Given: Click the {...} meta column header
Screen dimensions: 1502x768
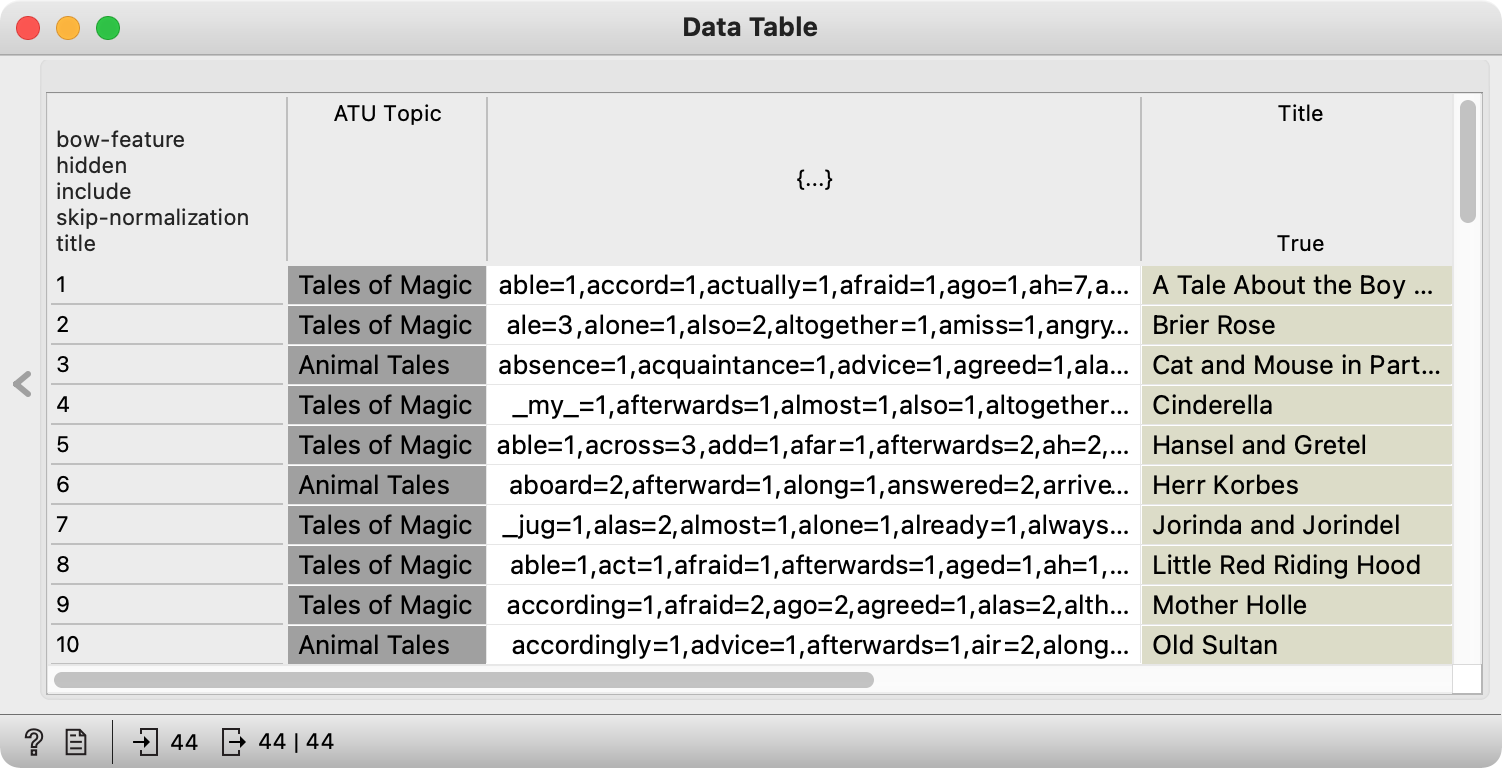Looking at the screenshot, I should coord(814,179).
